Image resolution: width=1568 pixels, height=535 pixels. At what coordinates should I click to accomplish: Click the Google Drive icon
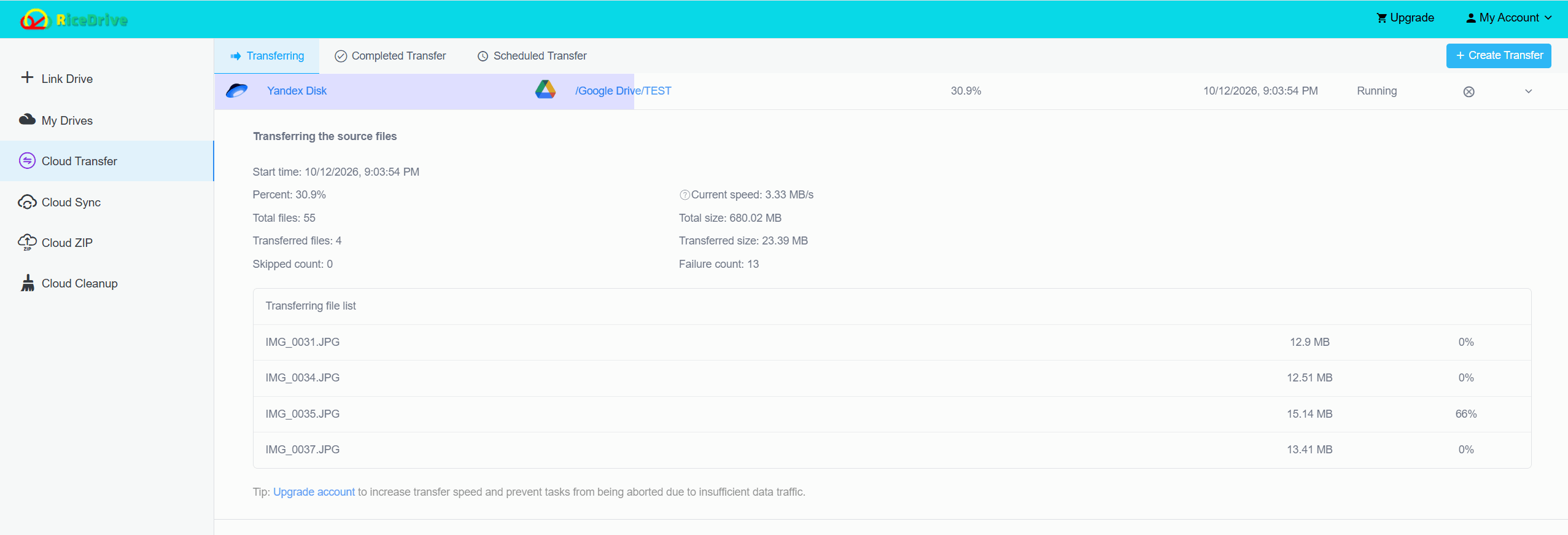point(545,90)
